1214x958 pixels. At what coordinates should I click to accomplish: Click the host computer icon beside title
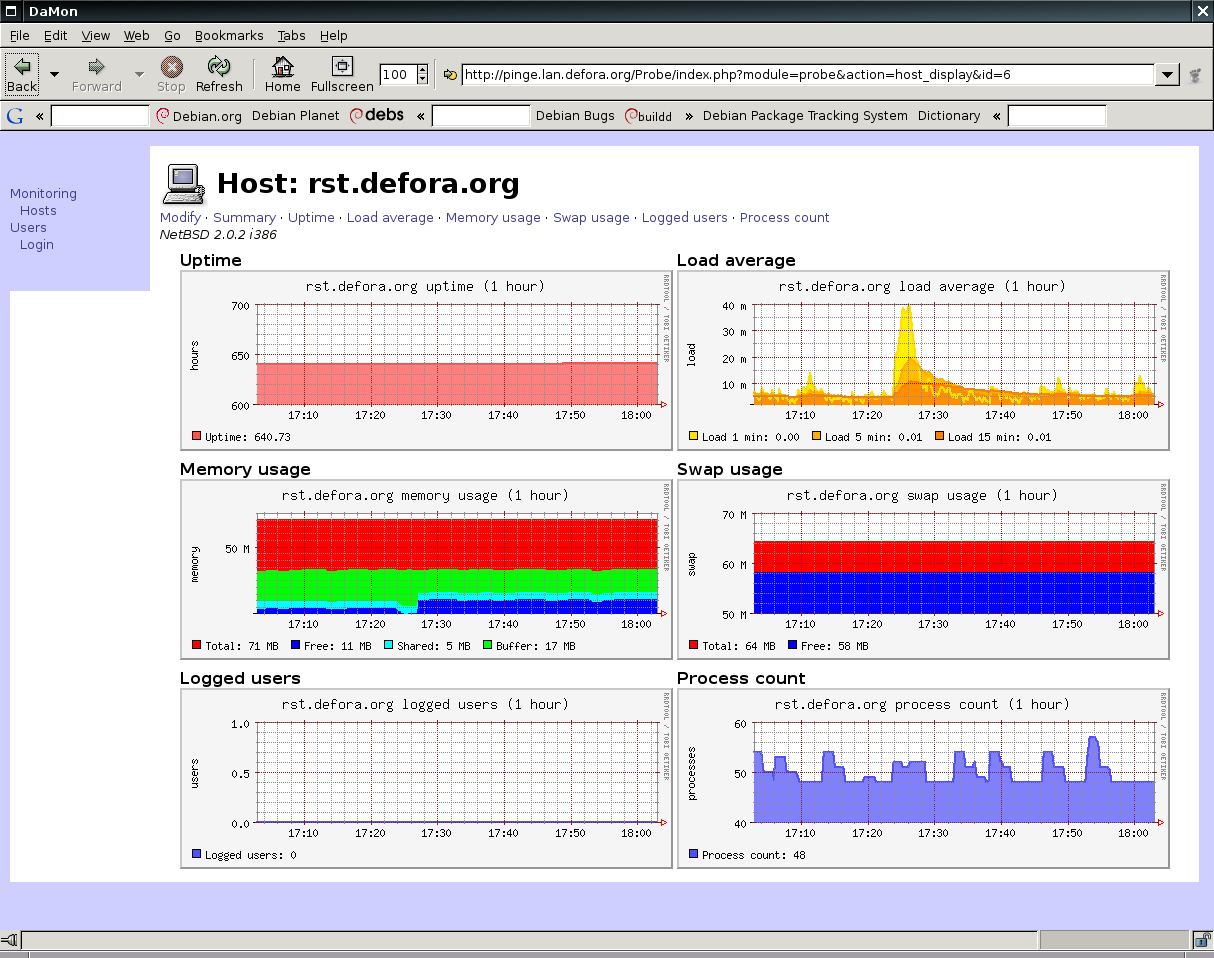pos(184,183)
